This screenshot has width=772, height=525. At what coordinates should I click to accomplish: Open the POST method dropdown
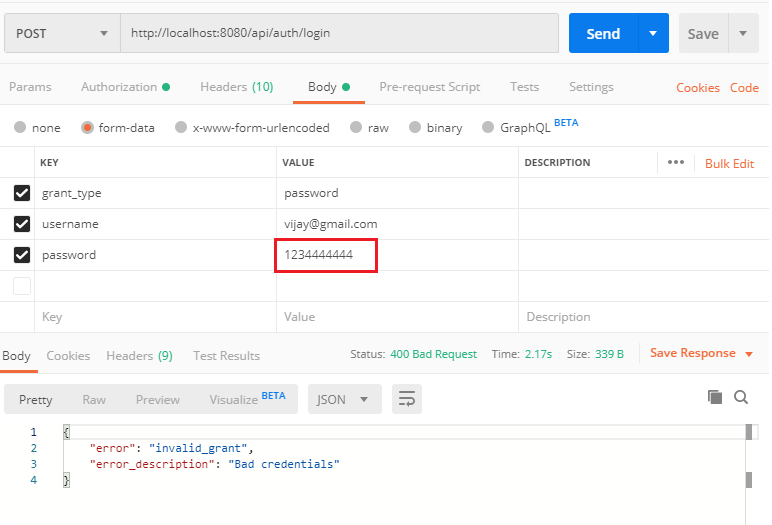pyautogui.click(x=62, y=33)
